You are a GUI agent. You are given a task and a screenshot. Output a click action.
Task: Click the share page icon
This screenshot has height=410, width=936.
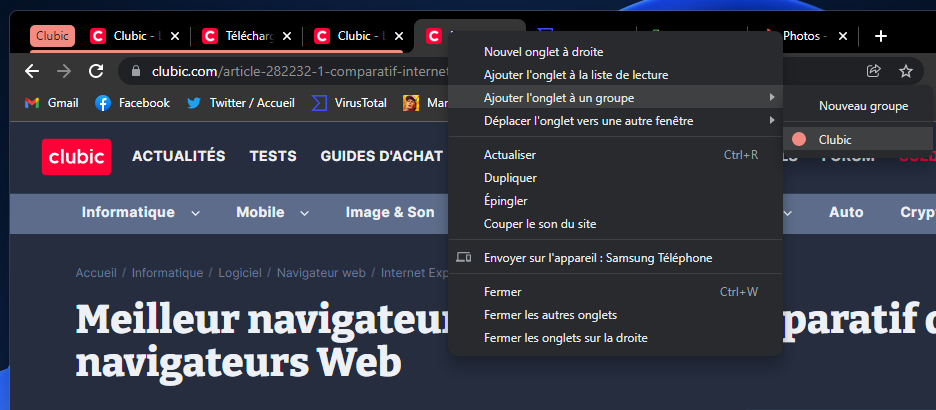click(873, 72)
